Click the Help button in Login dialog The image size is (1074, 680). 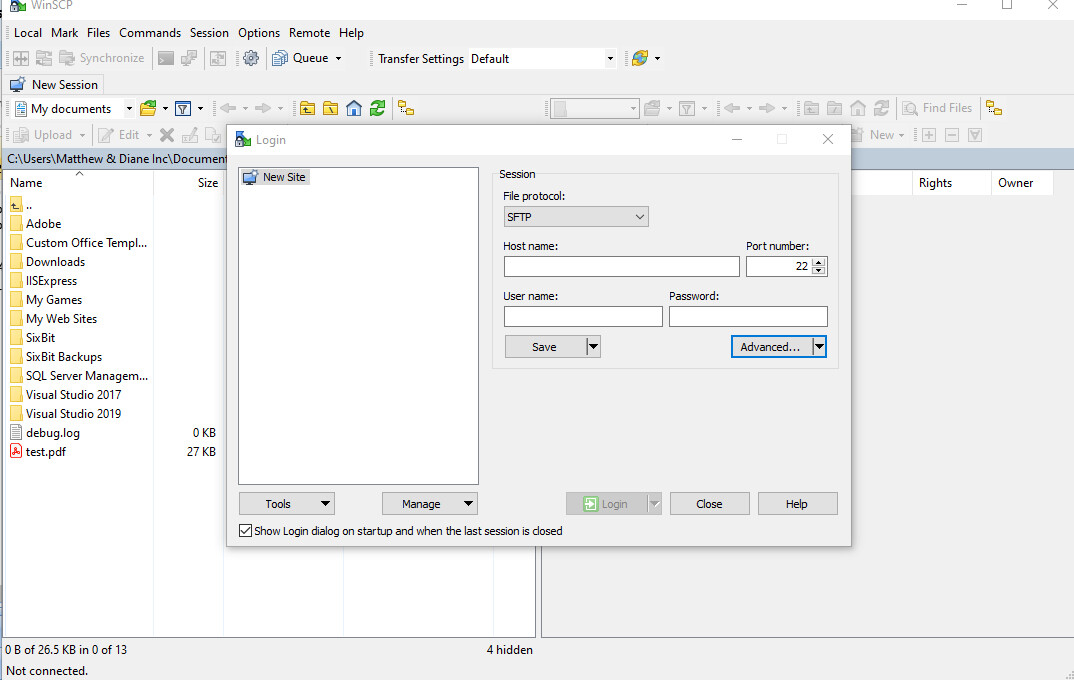click(x=797, y=504)
